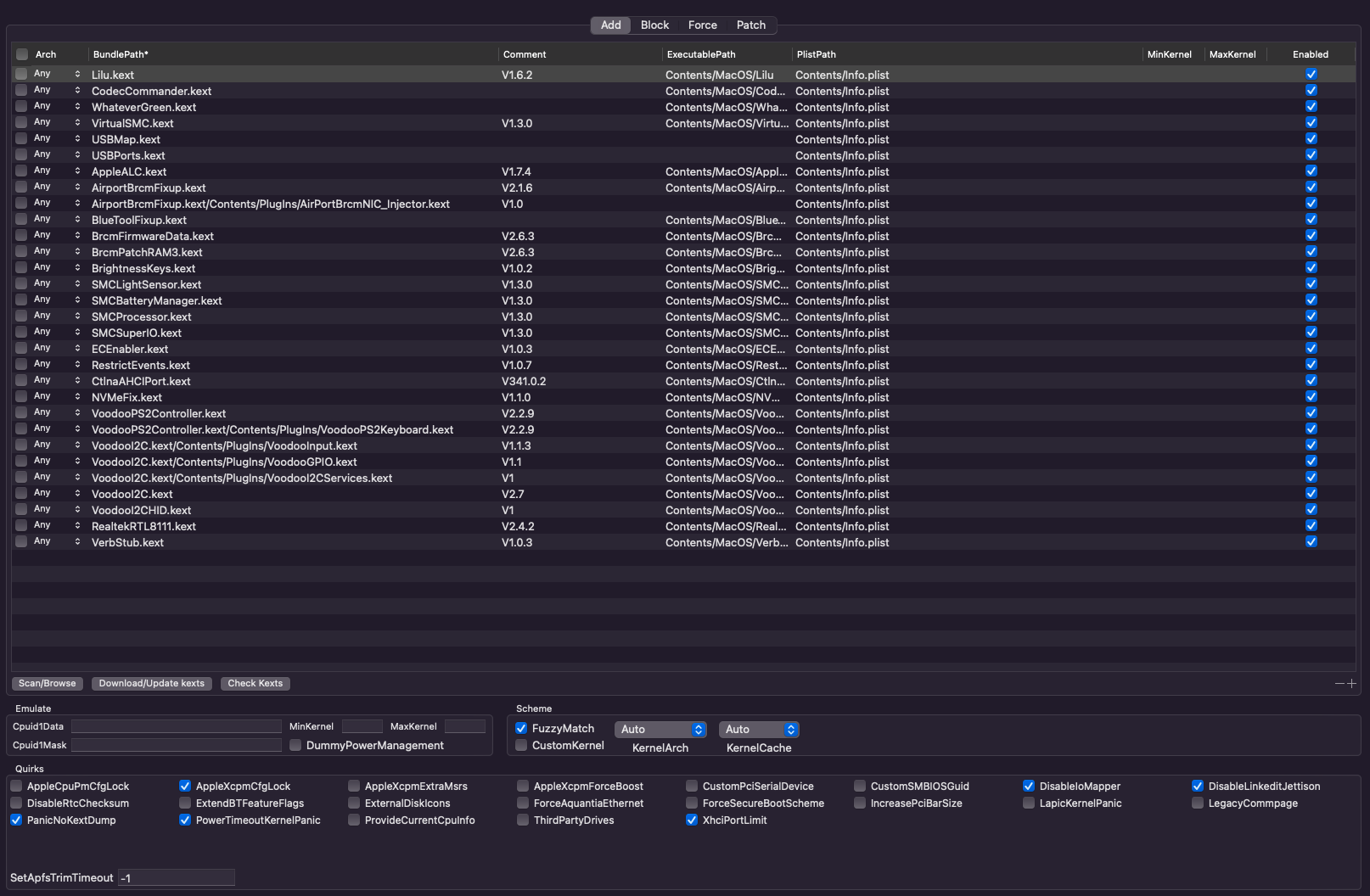The width and height of the screenshot is (1370, 896).
Task: Enable the AppleCpuPmCfgLock quirk
Action: click(x=16, y=787)
